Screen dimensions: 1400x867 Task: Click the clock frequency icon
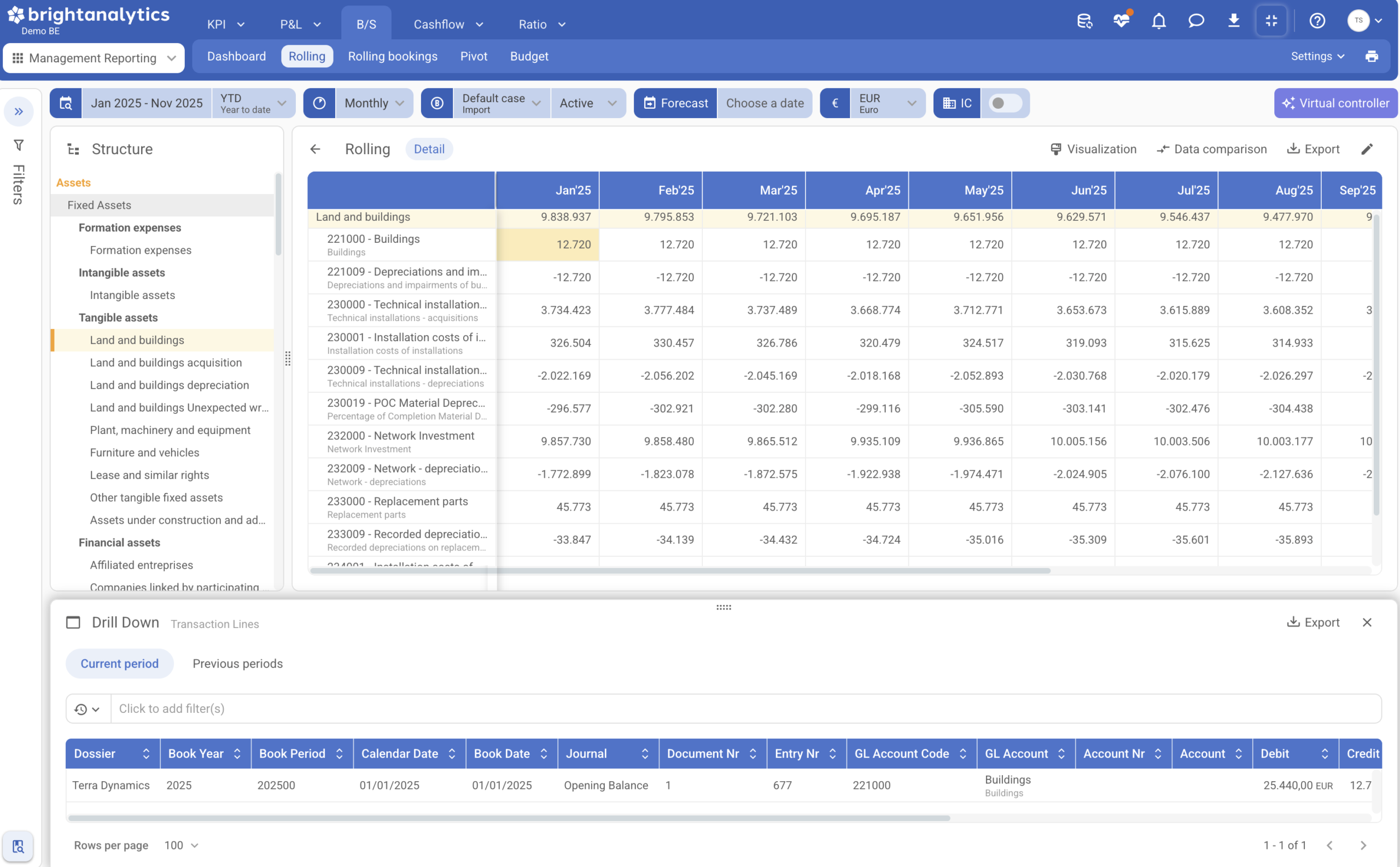pyautogui.click(x=319, y=103)
